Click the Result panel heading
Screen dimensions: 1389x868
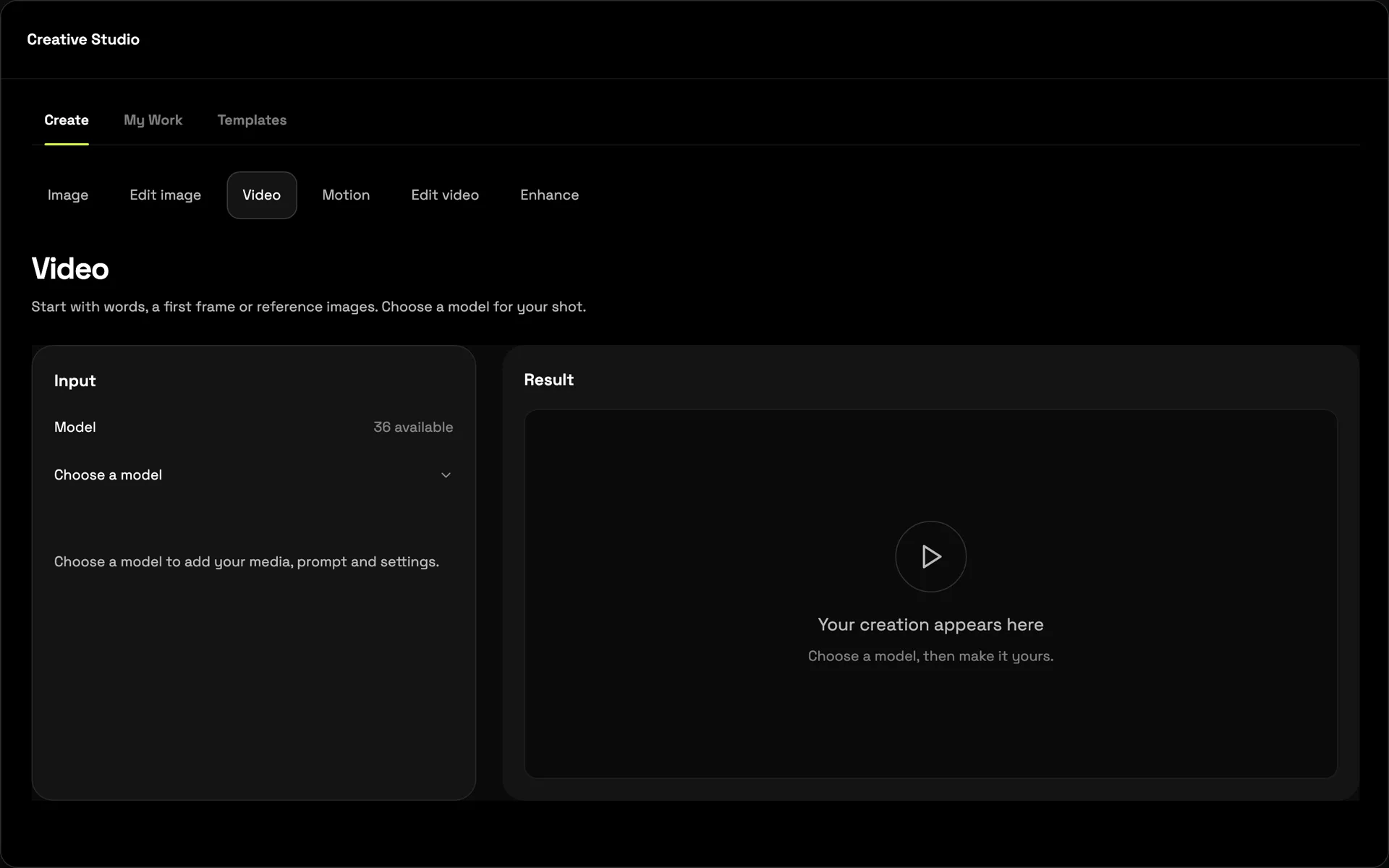coord(548,380)
